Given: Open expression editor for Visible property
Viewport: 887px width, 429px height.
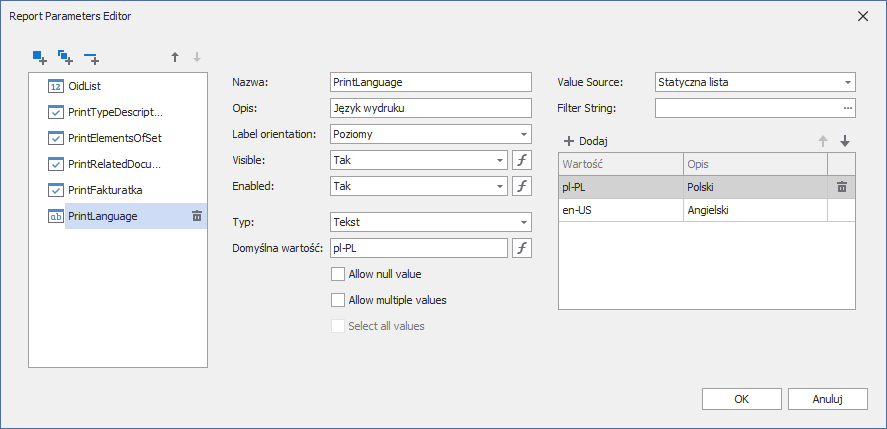Looking at the screenshot, I should tap(521, 160).
